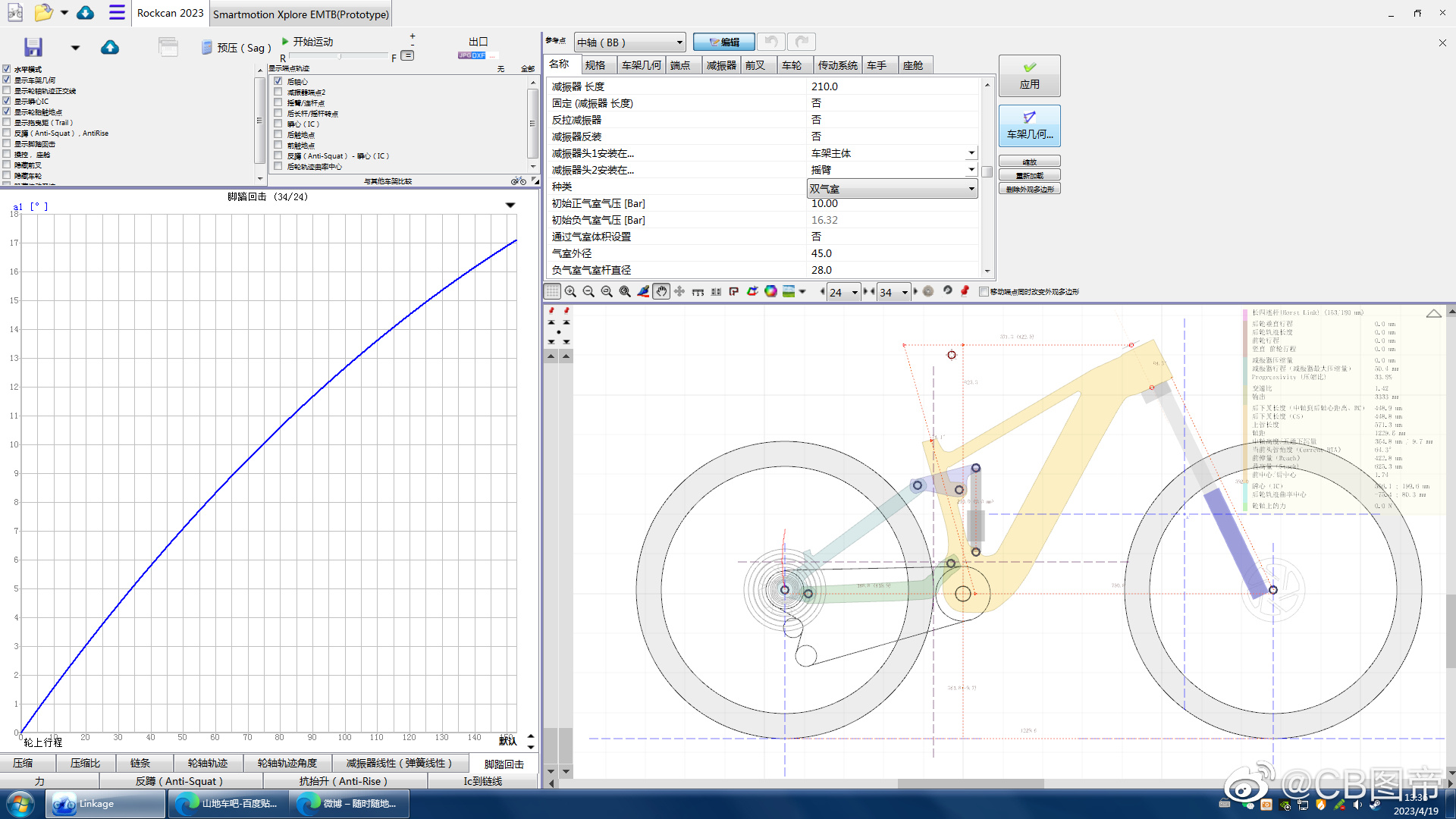Viewport: 1456px width, 819px height.
Task: Click the 车架几何... button
Action: pos(1029,126)
